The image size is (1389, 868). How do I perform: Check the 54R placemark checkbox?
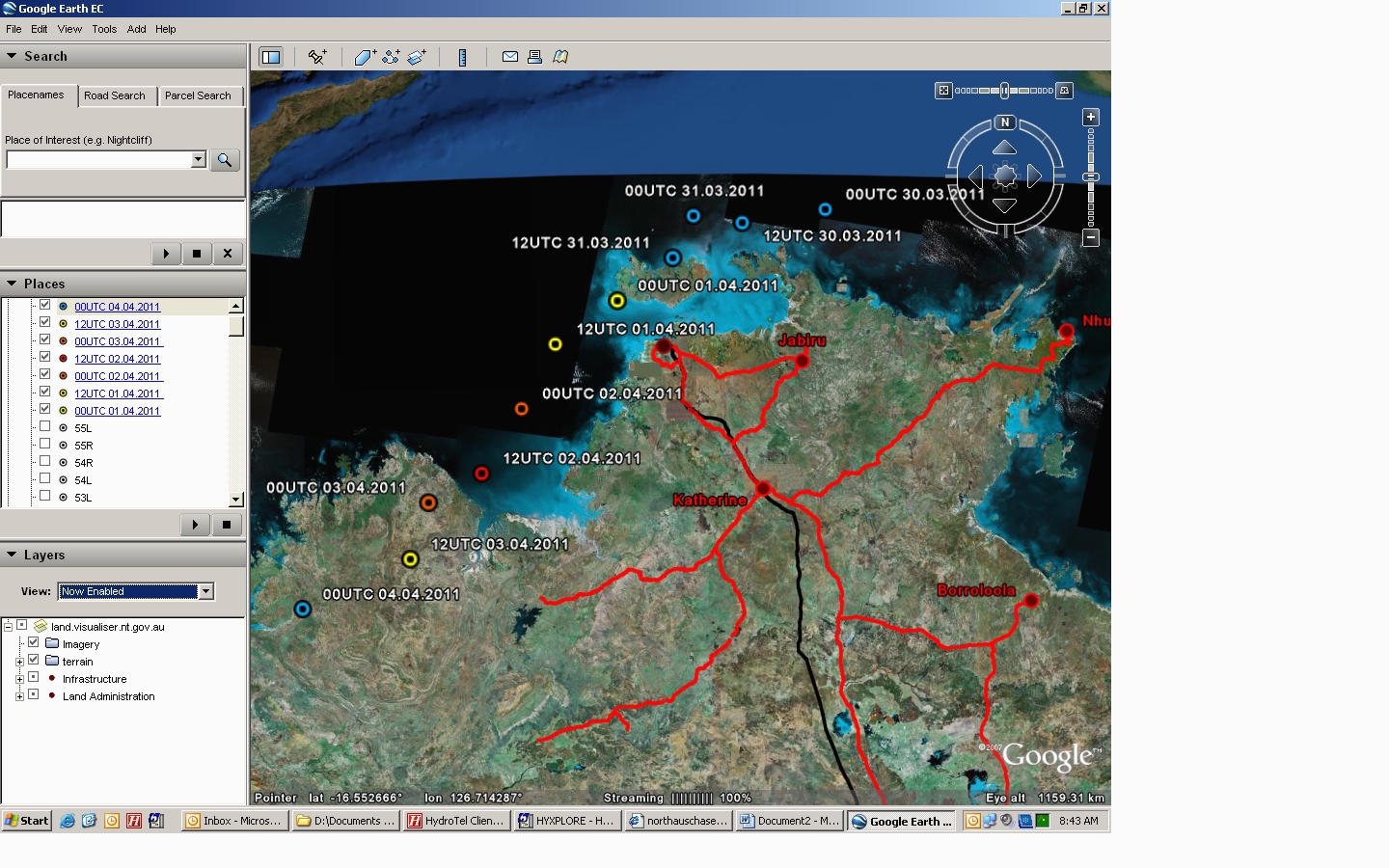[44, 461]
